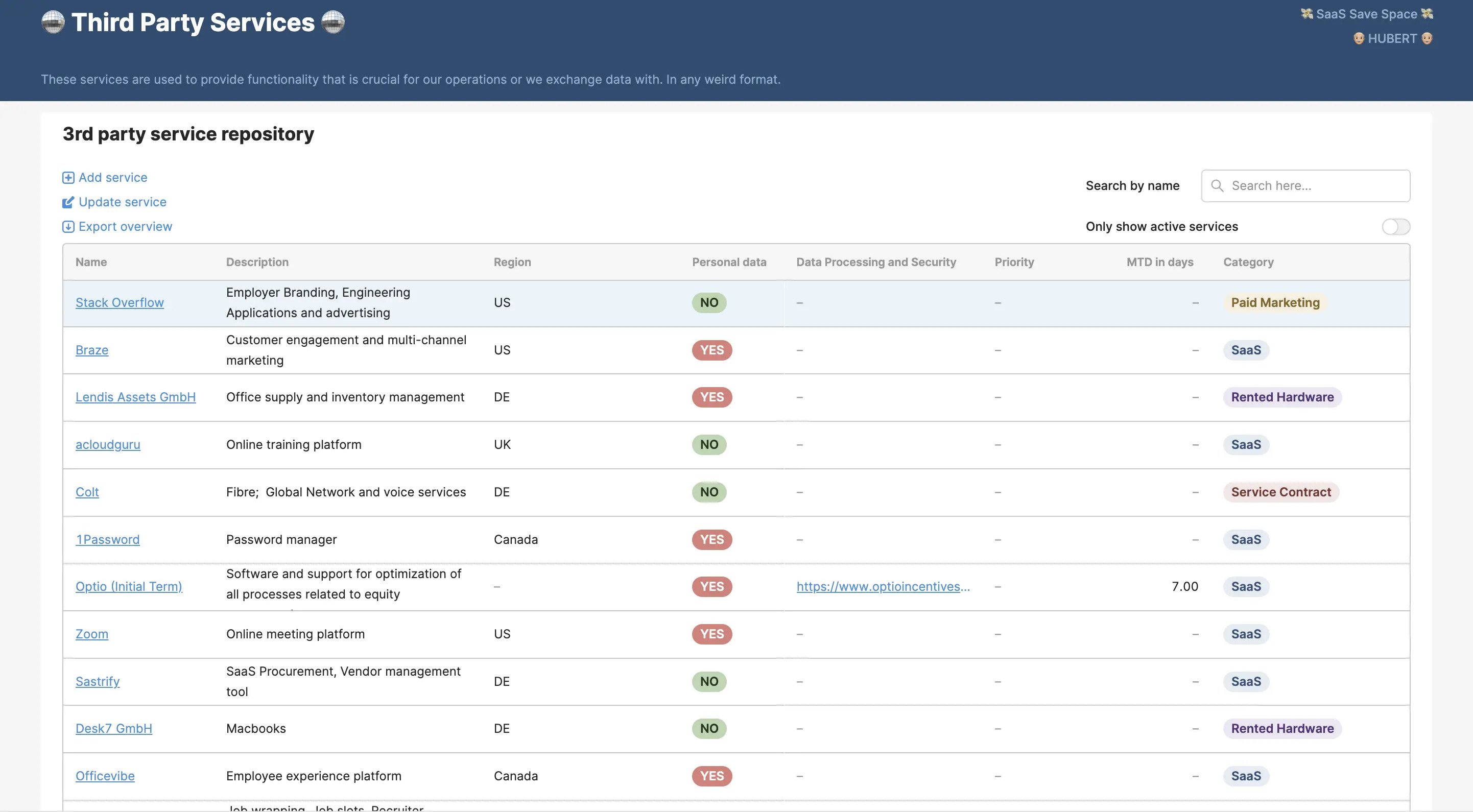The image size is (1473, 812).
Task: Click the Name column header
Action: 91,262
